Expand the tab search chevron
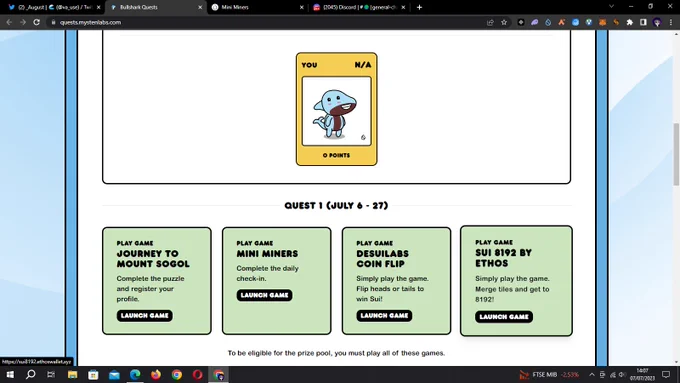The width and height of the screenshot is (680, 383). (611, 7)
